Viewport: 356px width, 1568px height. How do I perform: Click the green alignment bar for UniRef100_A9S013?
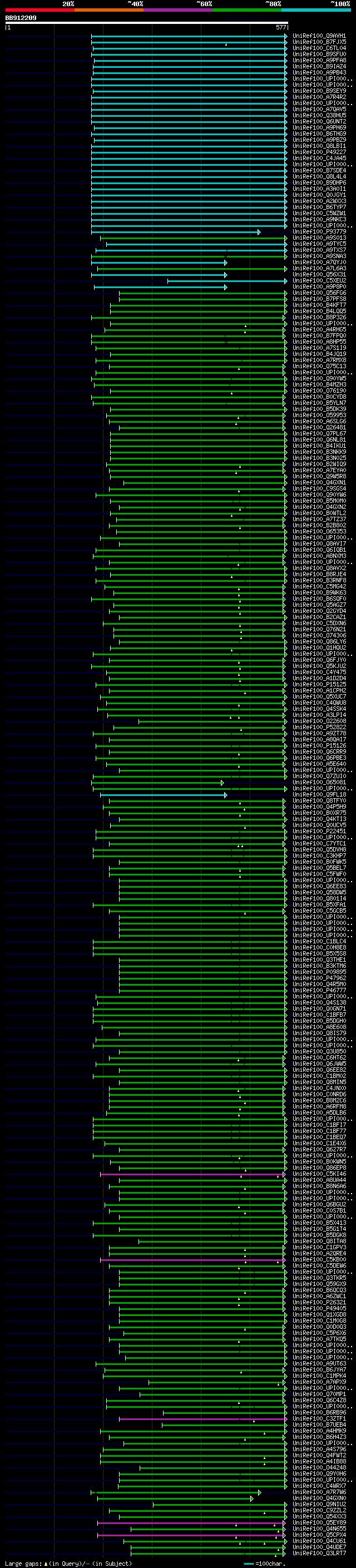[194, 238]
